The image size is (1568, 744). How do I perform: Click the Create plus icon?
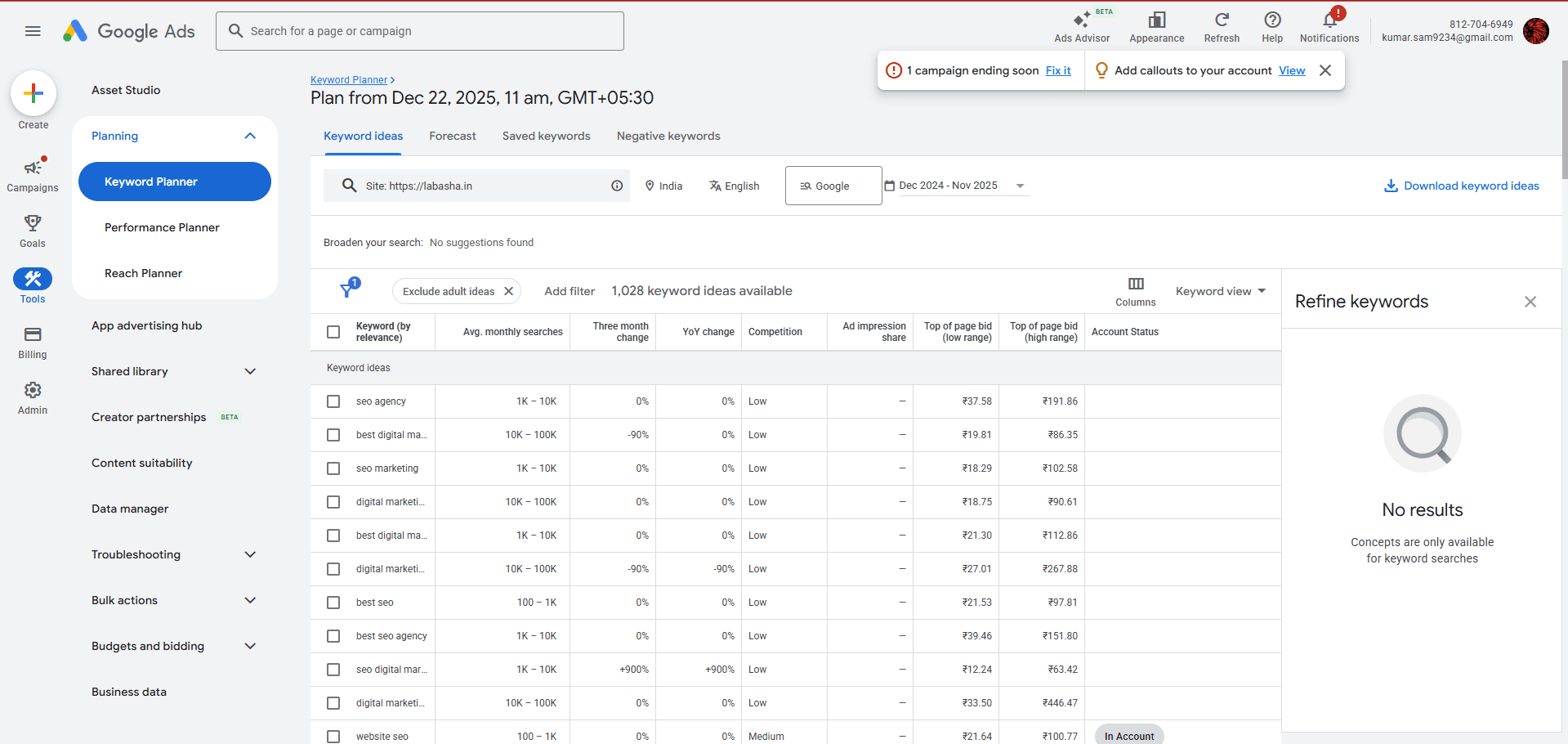pyautogui.click(x=33, y=93)
